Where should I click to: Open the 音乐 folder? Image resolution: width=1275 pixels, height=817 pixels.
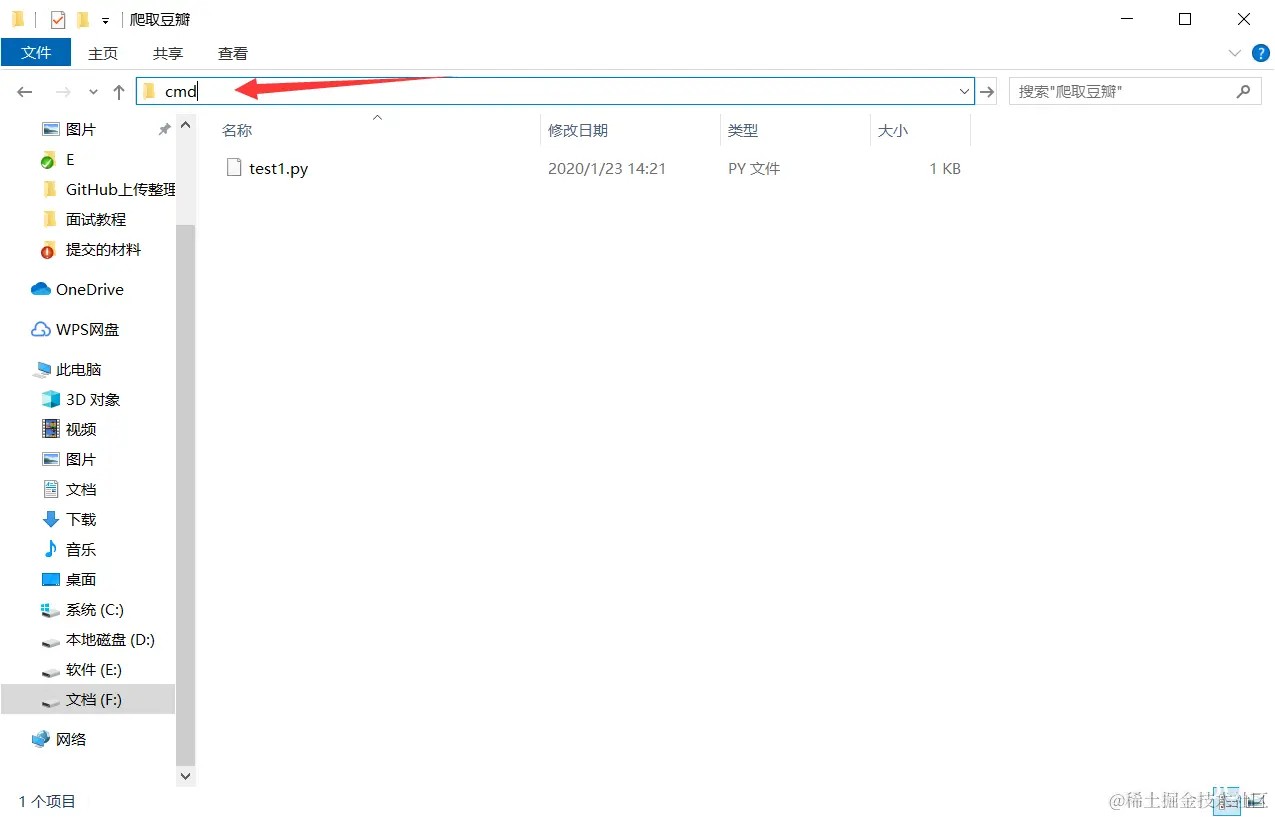tap(81, 550)
